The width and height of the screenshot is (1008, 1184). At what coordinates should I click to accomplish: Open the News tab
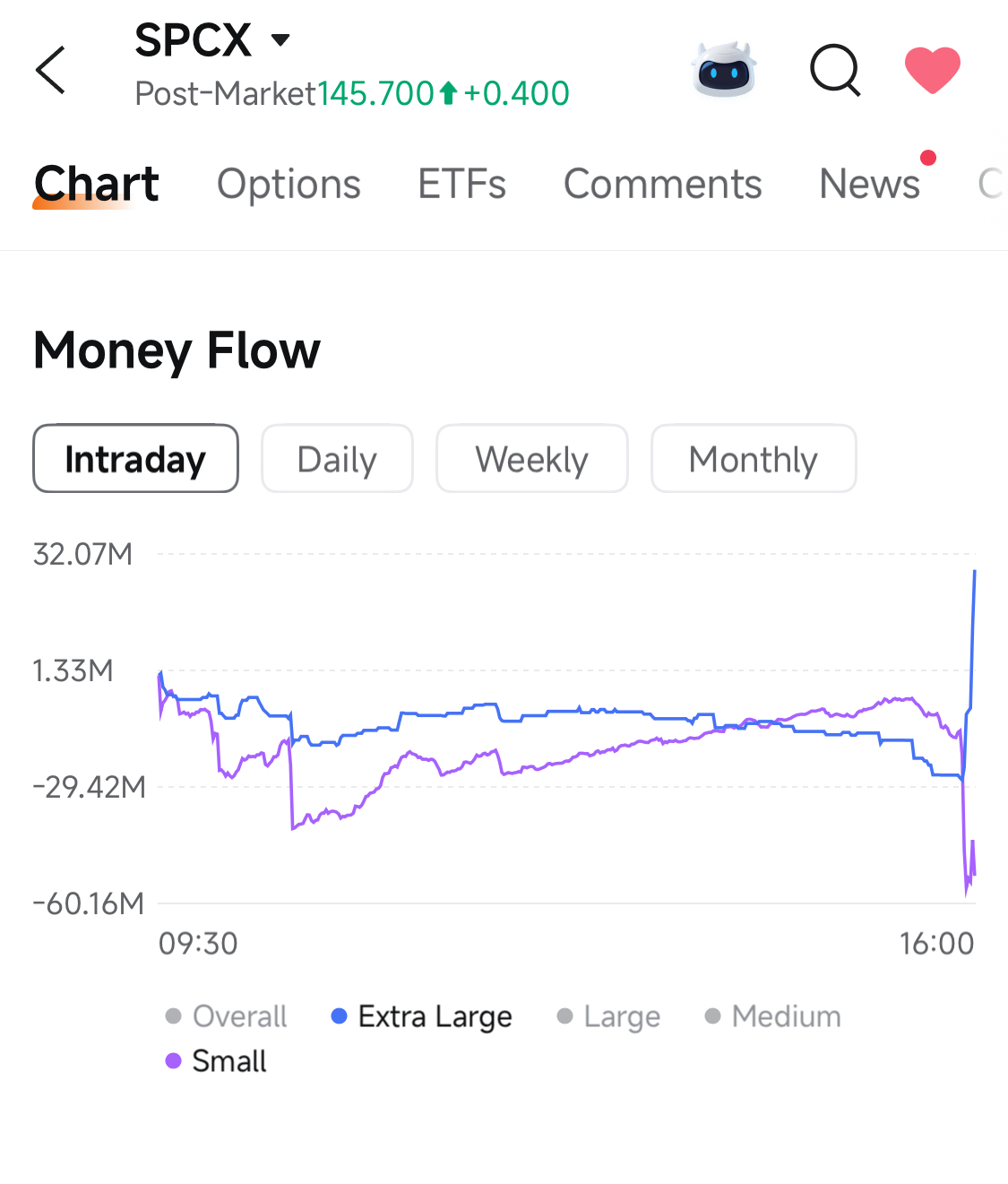pyautogui.click(x=869, y=184)
